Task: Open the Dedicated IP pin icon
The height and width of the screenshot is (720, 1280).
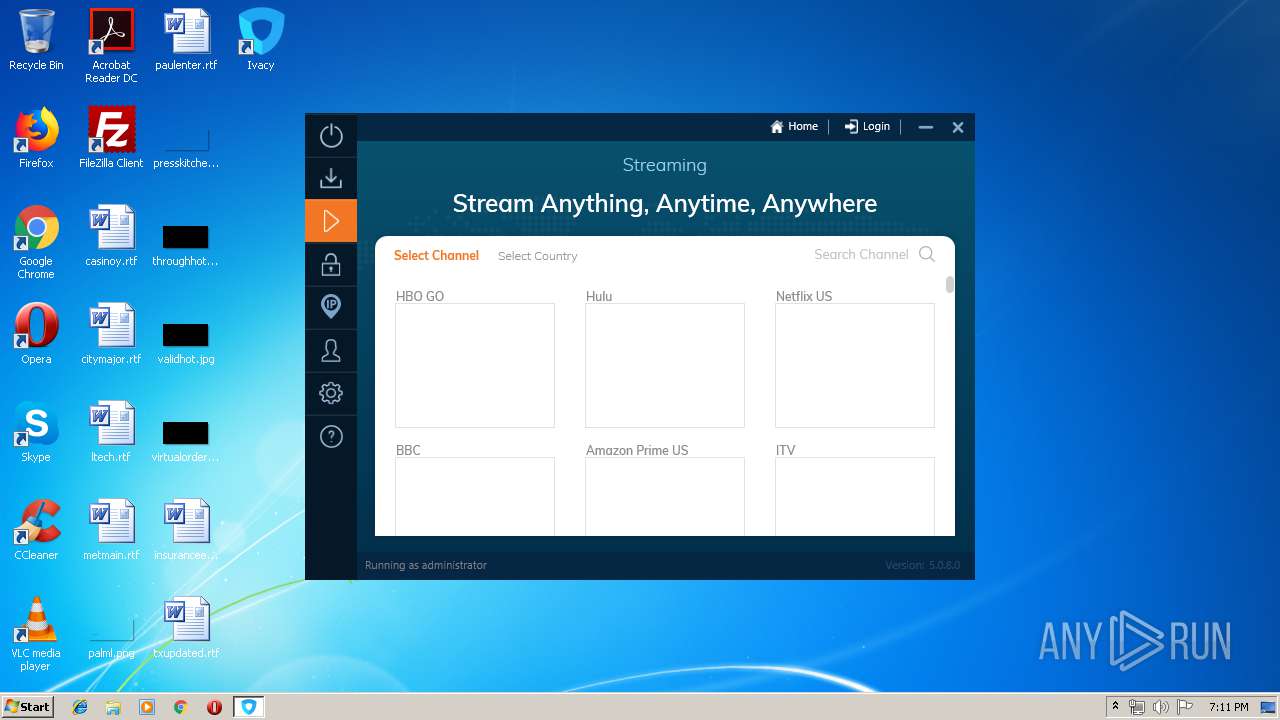Action: point(331,307)
